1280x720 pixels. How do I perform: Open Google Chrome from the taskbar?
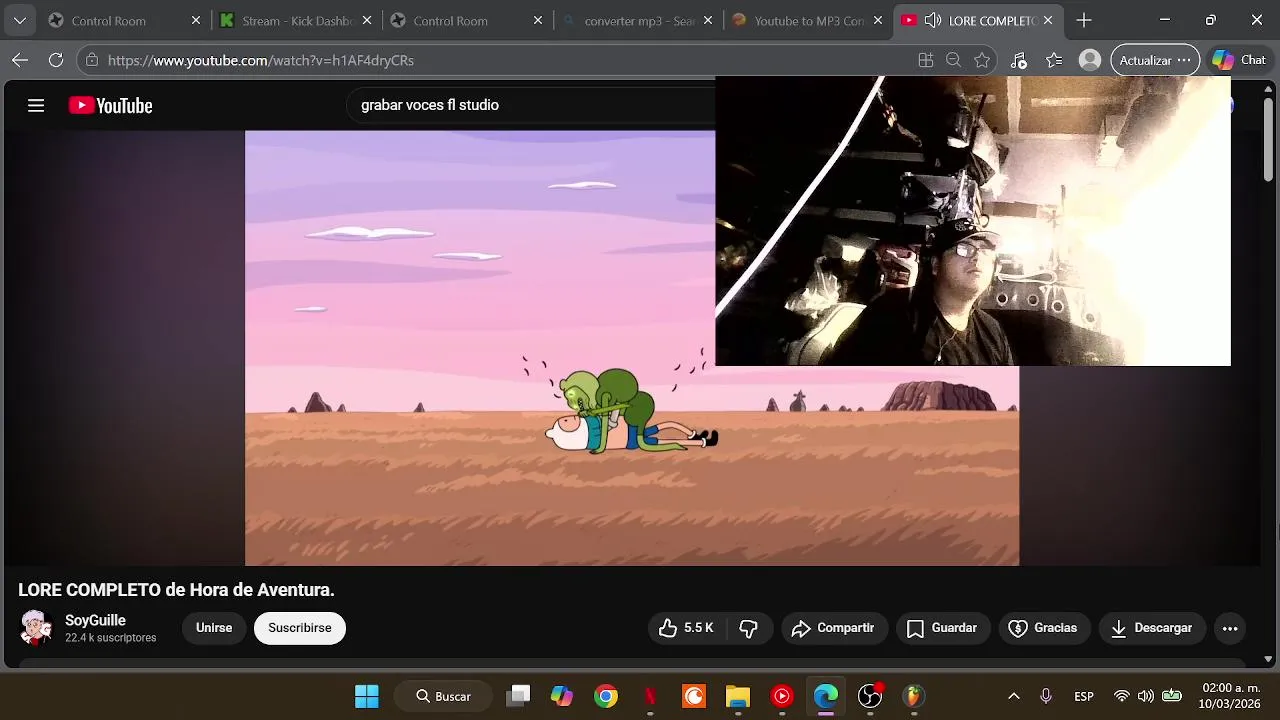coord(606,696)
